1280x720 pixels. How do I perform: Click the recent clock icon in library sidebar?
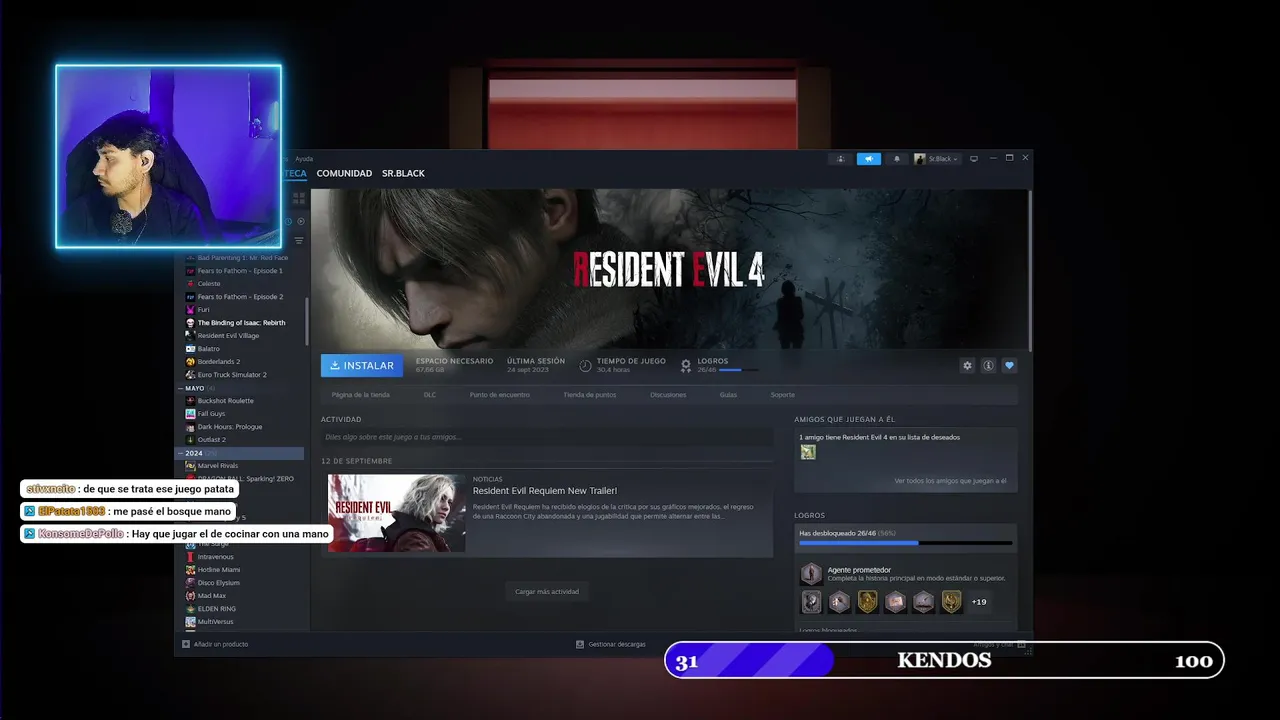click(x=289, y=221)
